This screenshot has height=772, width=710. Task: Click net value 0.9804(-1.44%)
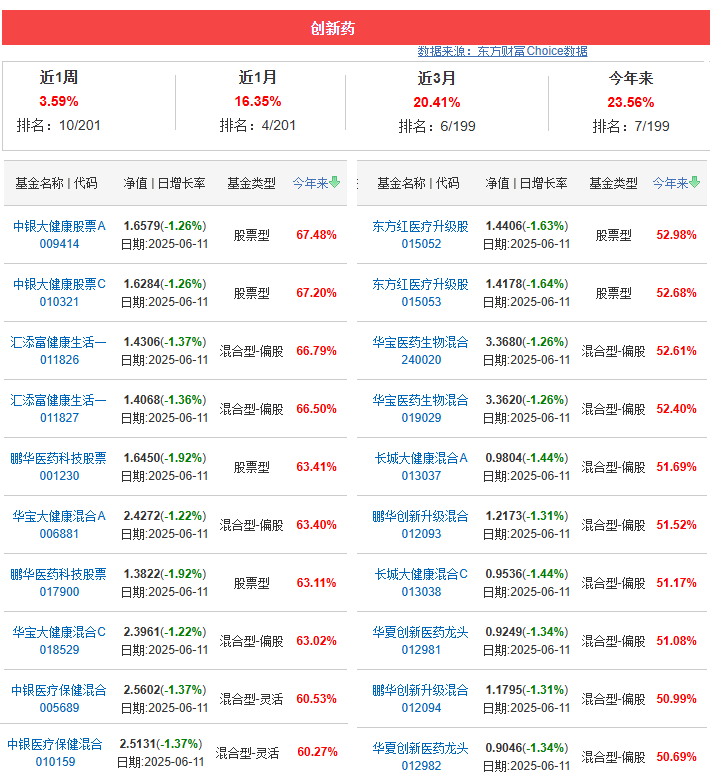pyautogui.click(x=526, y=458)
